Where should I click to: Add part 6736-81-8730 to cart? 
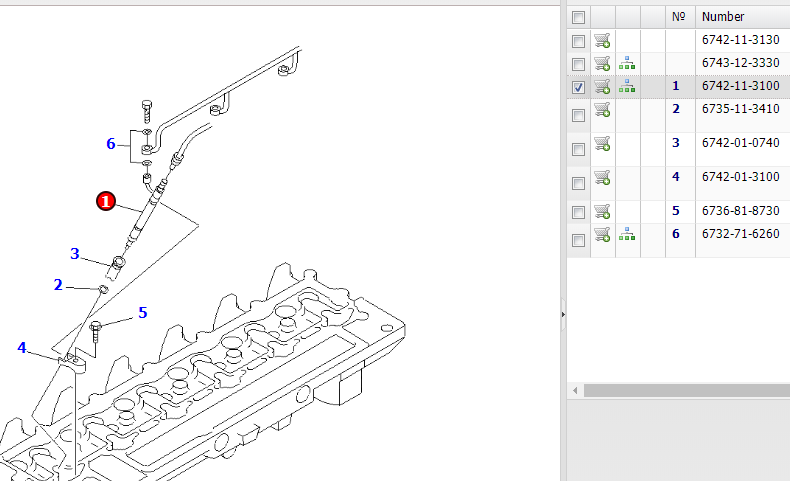(602, 211)
